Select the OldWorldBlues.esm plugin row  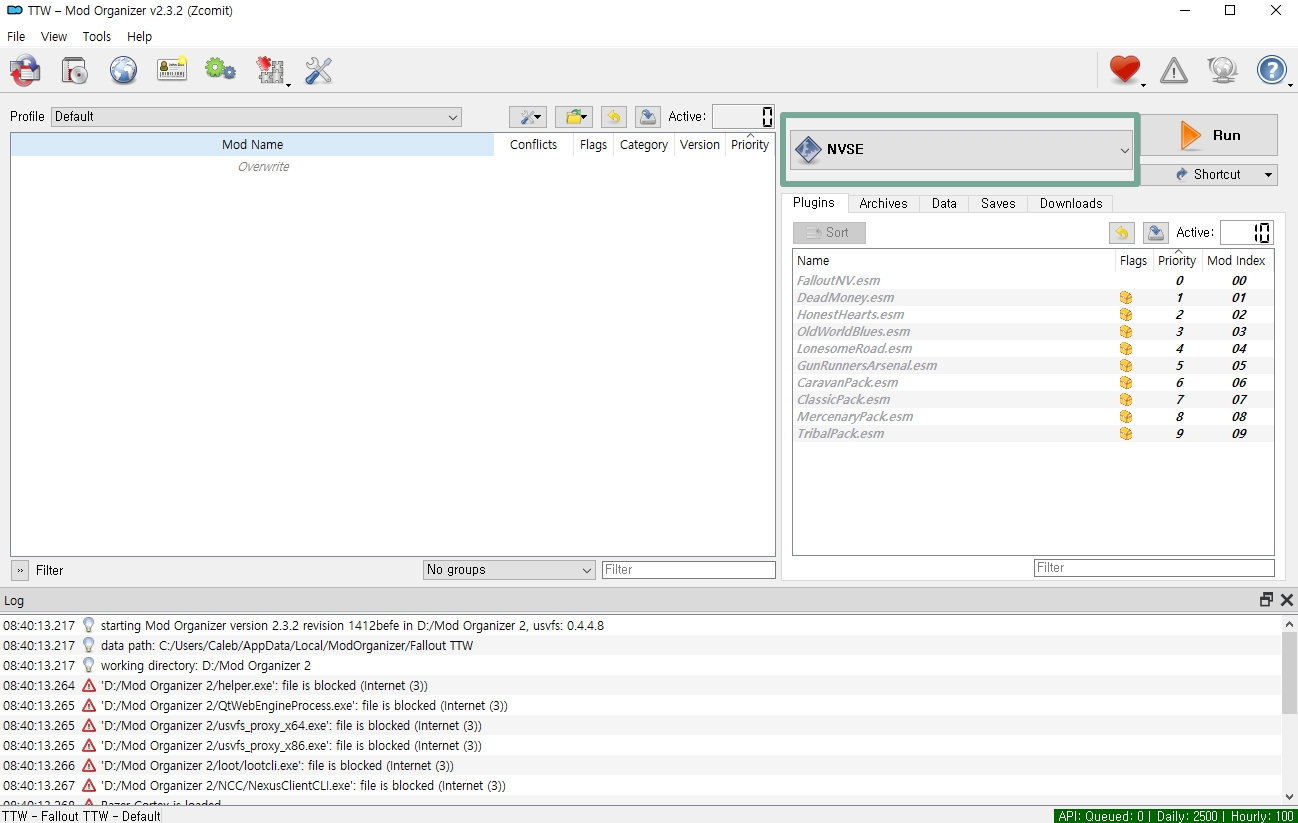[1033, 332]
